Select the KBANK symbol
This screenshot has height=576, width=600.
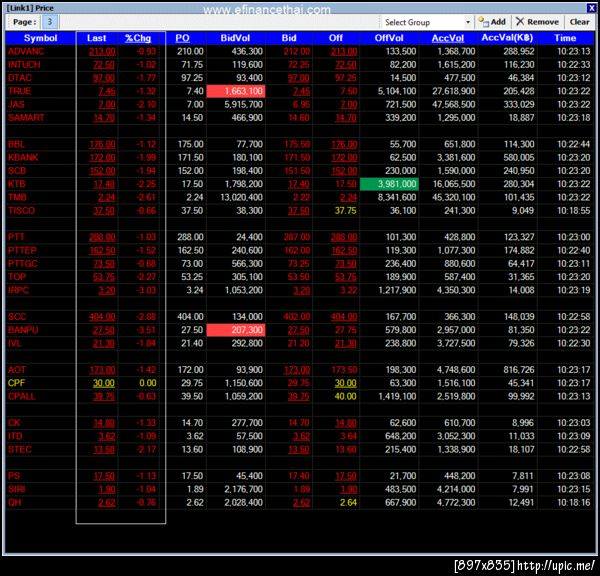[23, 157]
